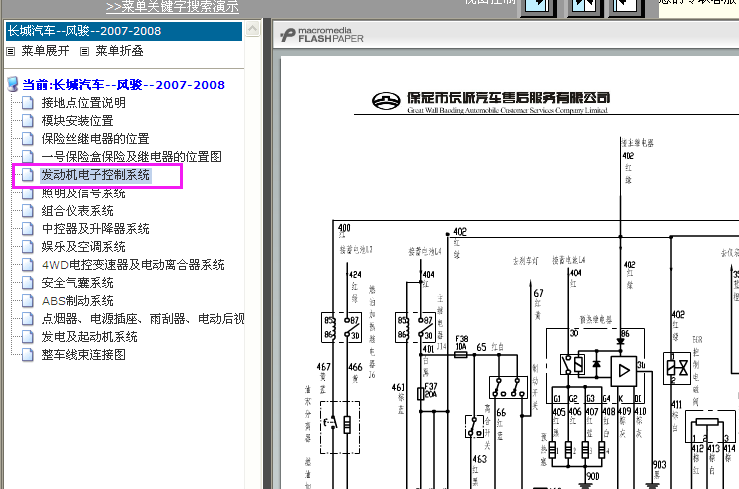Click page icon beside ABS制动系统
The image size is (739, 489).
28,301
